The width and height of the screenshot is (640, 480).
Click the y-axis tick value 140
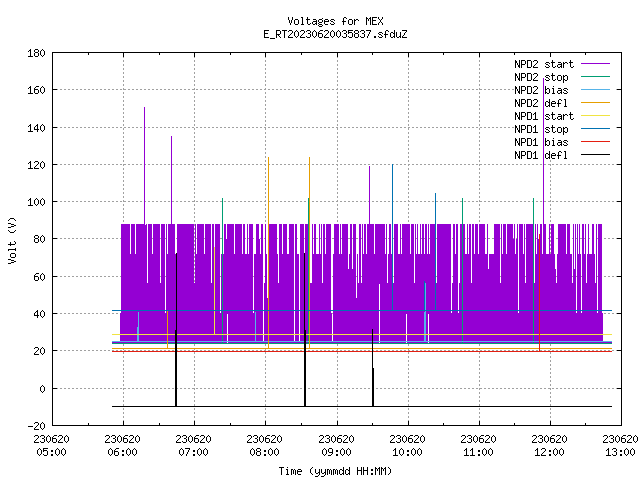pyautogui.click(x=36, y=128)
